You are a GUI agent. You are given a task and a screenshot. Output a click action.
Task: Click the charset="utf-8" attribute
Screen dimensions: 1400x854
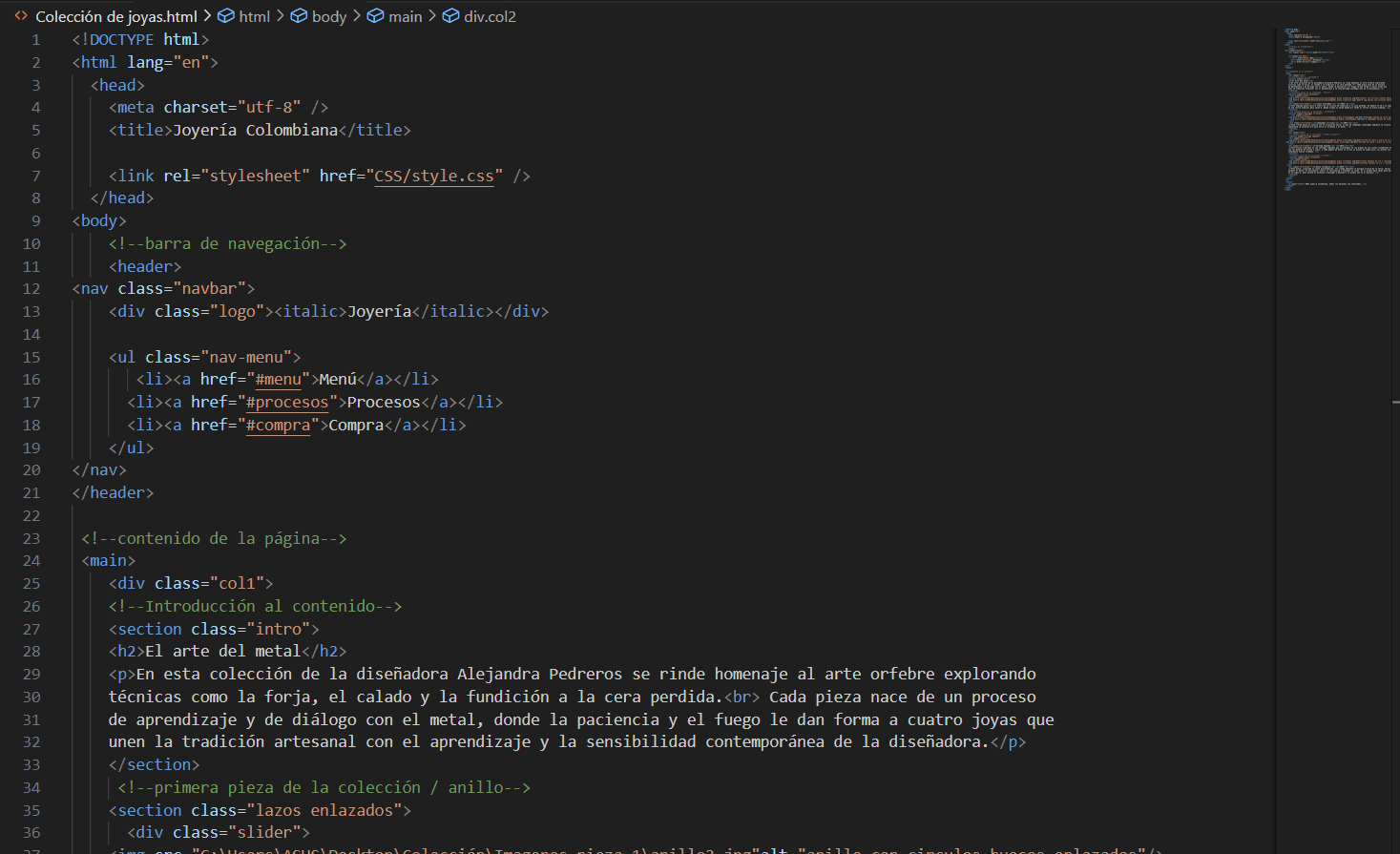pos(232,107)
